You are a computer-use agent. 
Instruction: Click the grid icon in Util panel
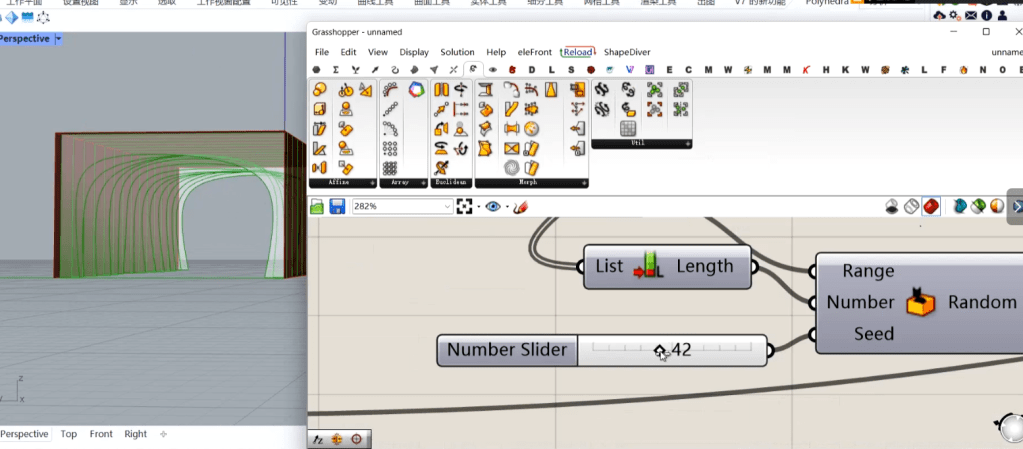628,129
